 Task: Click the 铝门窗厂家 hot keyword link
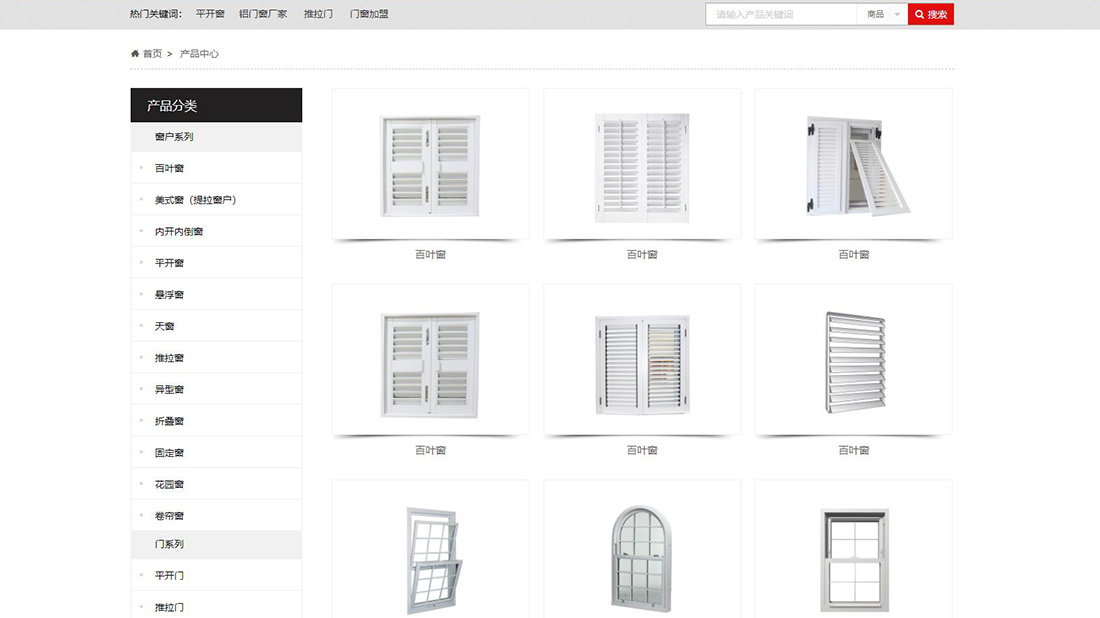point(263,14)
